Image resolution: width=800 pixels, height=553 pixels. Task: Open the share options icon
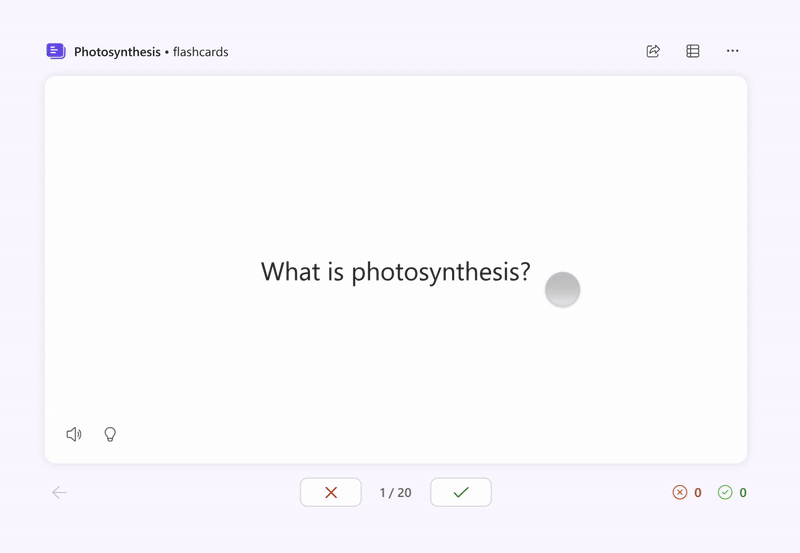(x=653, y=51)
